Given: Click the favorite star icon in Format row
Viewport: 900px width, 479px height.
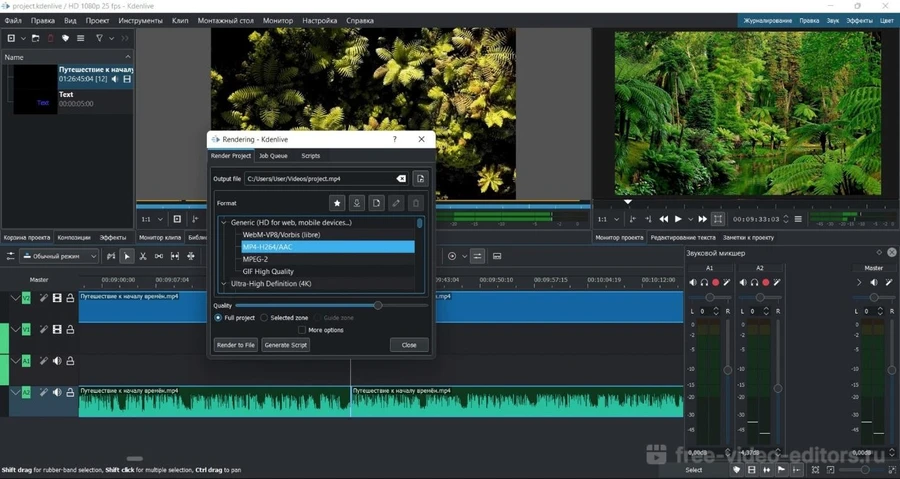Looking at the screenshot, I should click(337, 203).
